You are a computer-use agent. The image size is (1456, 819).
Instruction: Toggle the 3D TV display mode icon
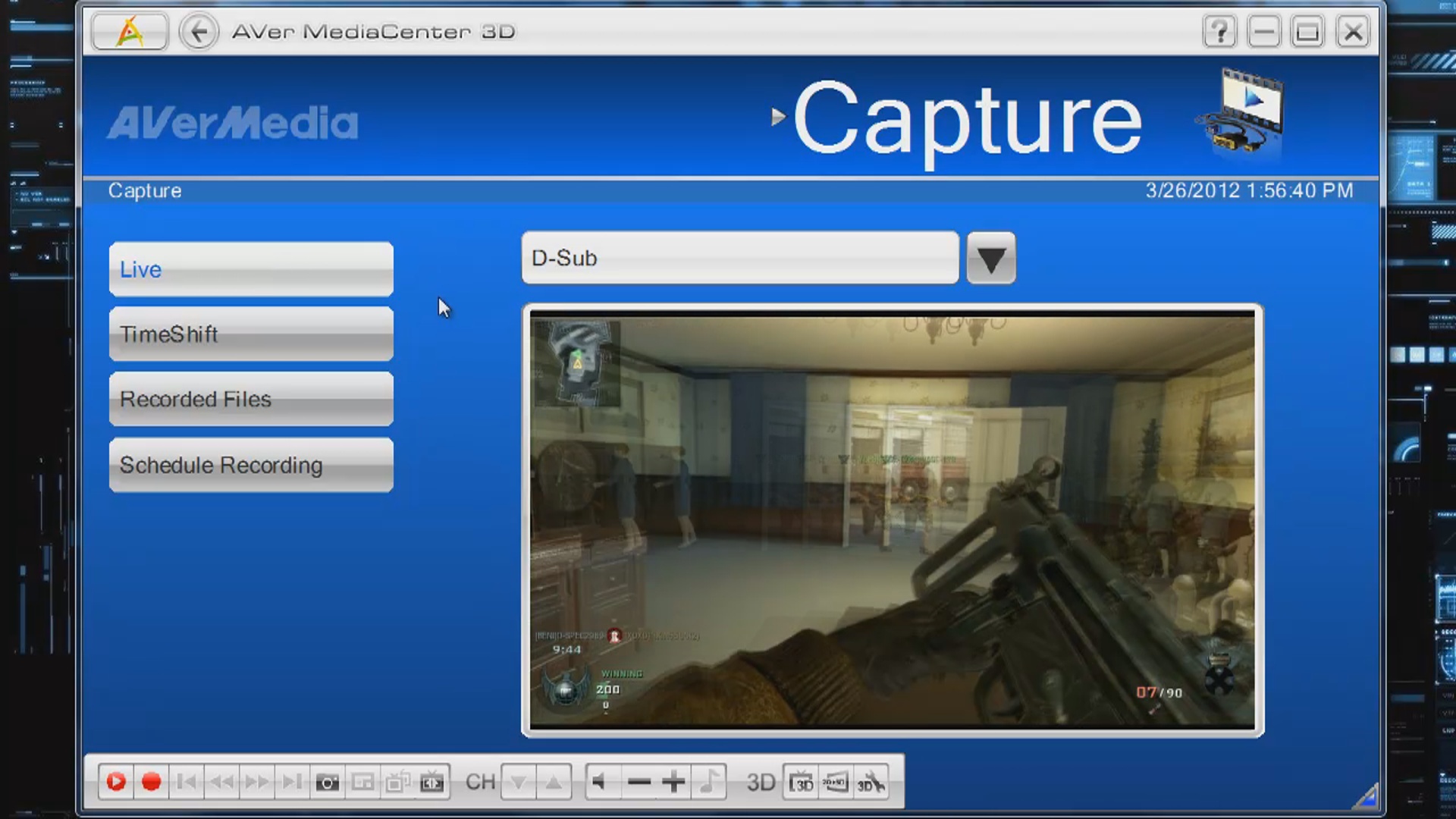tap(801, 783)
